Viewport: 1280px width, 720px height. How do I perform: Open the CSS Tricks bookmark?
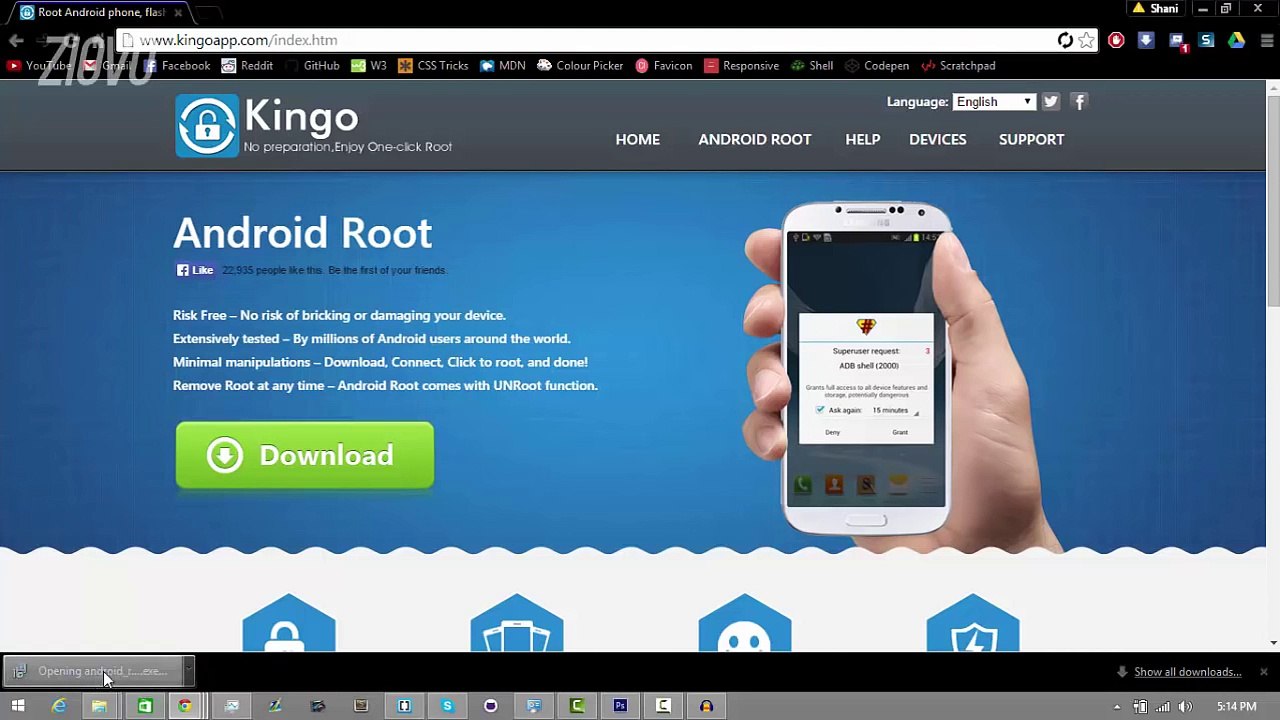(433, 65)
